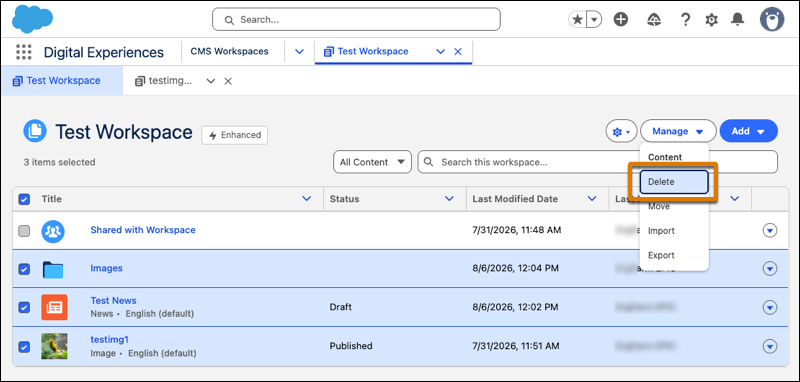Open the CMS Workspaces tab dropdown chevron
This screenshot has height=382, width=800.
[x=299, y=52]
